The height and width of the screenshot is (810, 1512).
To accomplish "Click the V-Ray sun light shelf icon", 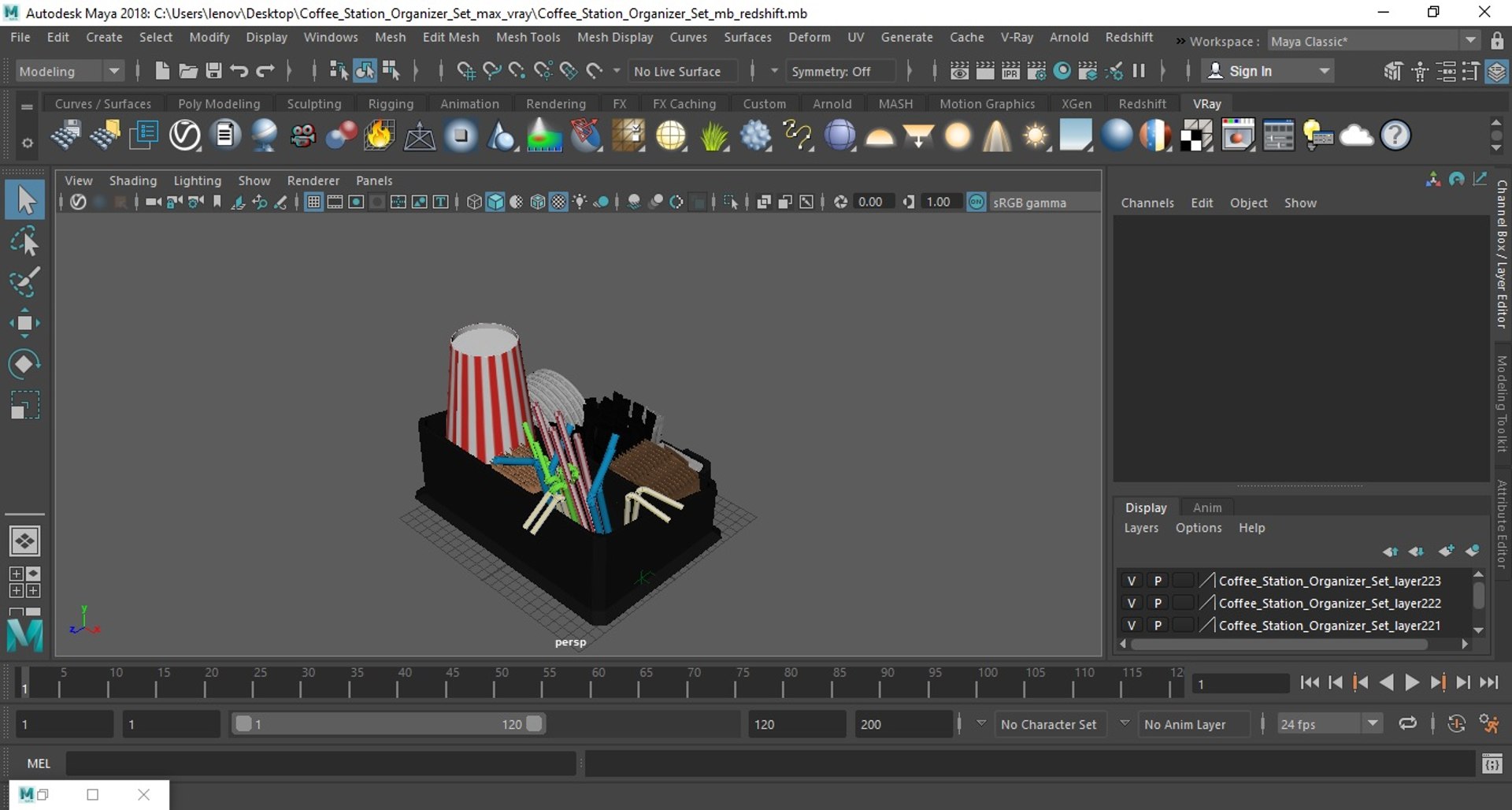I will click(x=1036, y=136).
